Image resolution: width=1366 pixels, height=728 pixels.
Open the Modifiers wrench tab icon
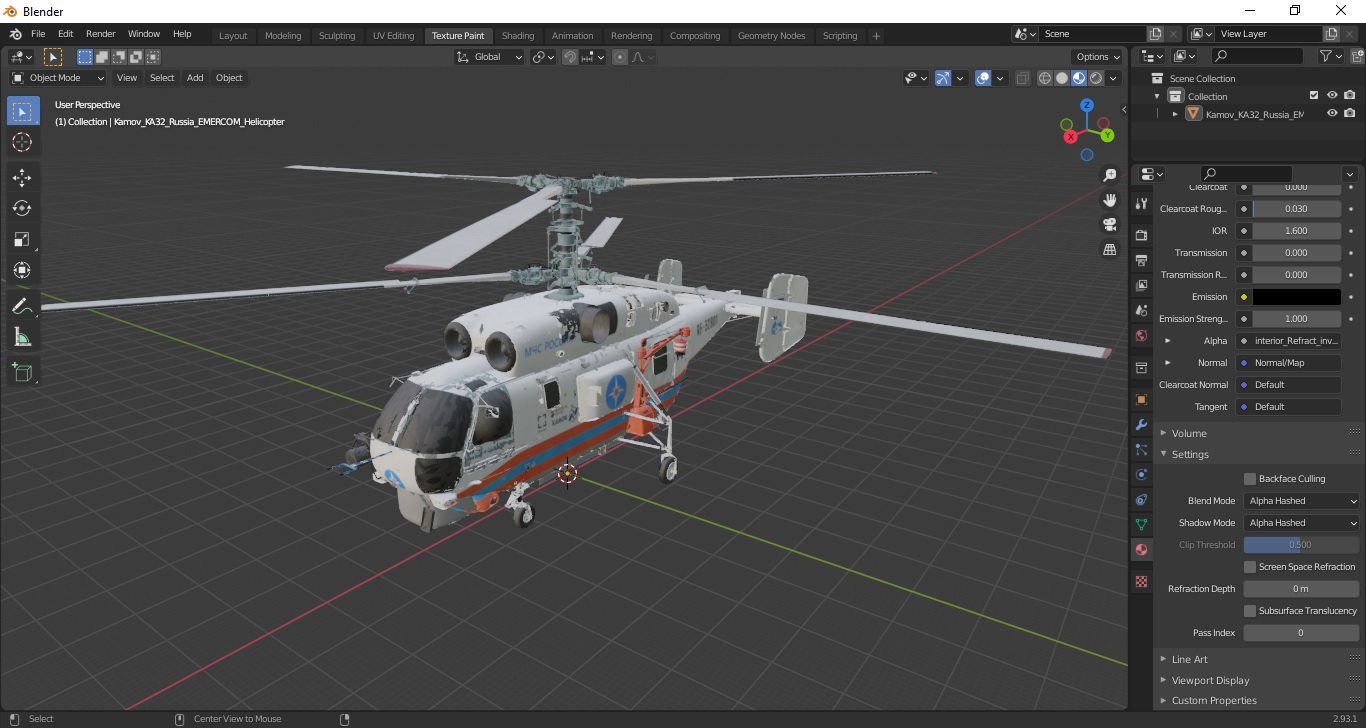click(x=1141, y=424)
